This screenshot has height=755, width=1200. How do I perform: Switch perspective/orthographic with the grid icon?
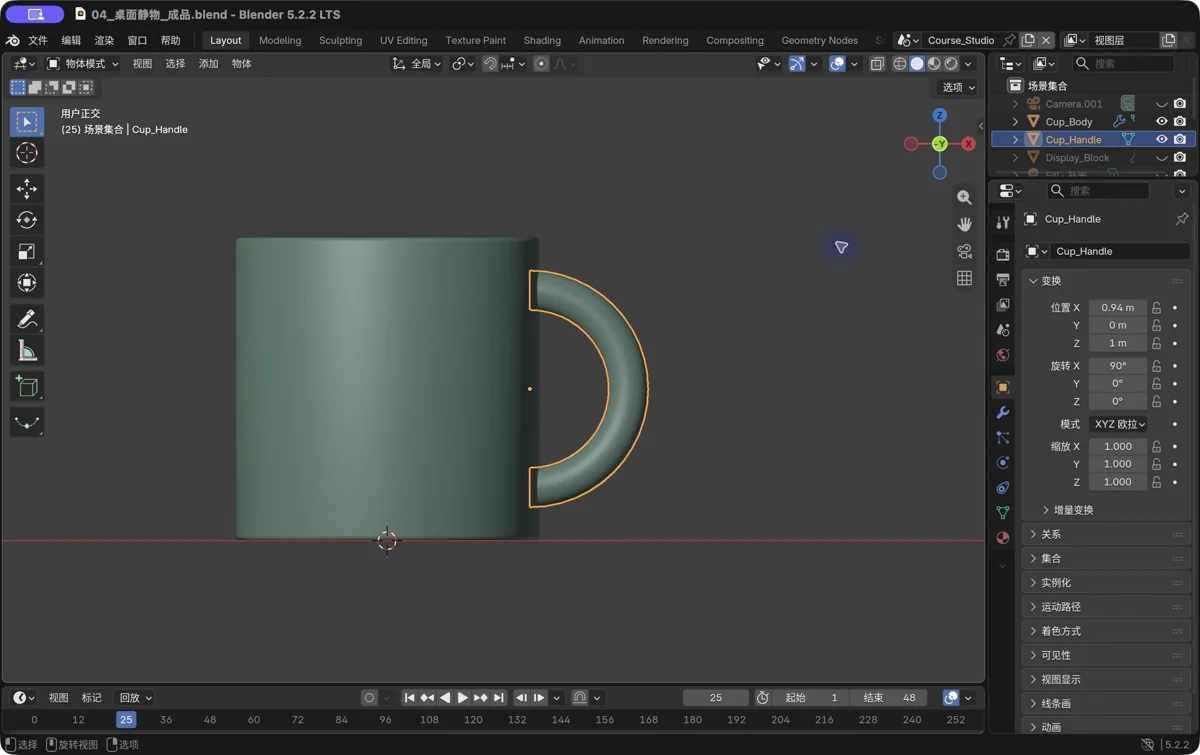(x=964, y=278)
